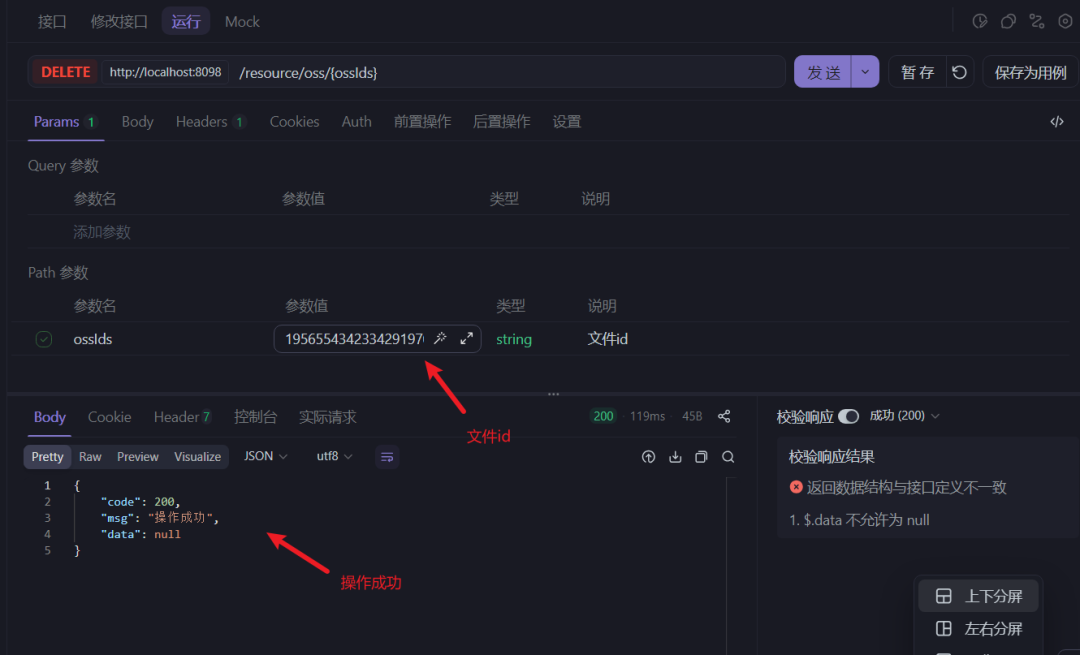
Task: Open the settings hexagon icon at top right
Action: coord(1065,21)
